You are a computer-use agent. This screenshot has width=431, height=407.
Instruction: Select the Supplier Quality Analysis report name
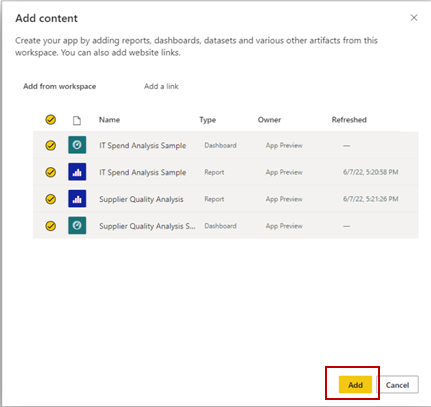141,199
